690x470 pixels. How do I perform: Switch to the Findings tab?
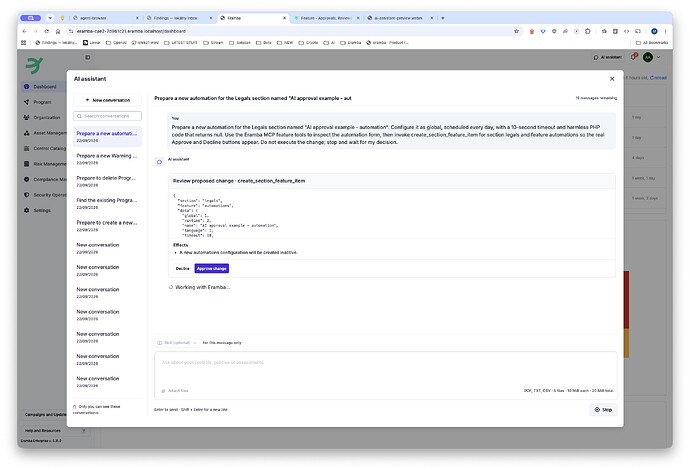pos(177,18)
